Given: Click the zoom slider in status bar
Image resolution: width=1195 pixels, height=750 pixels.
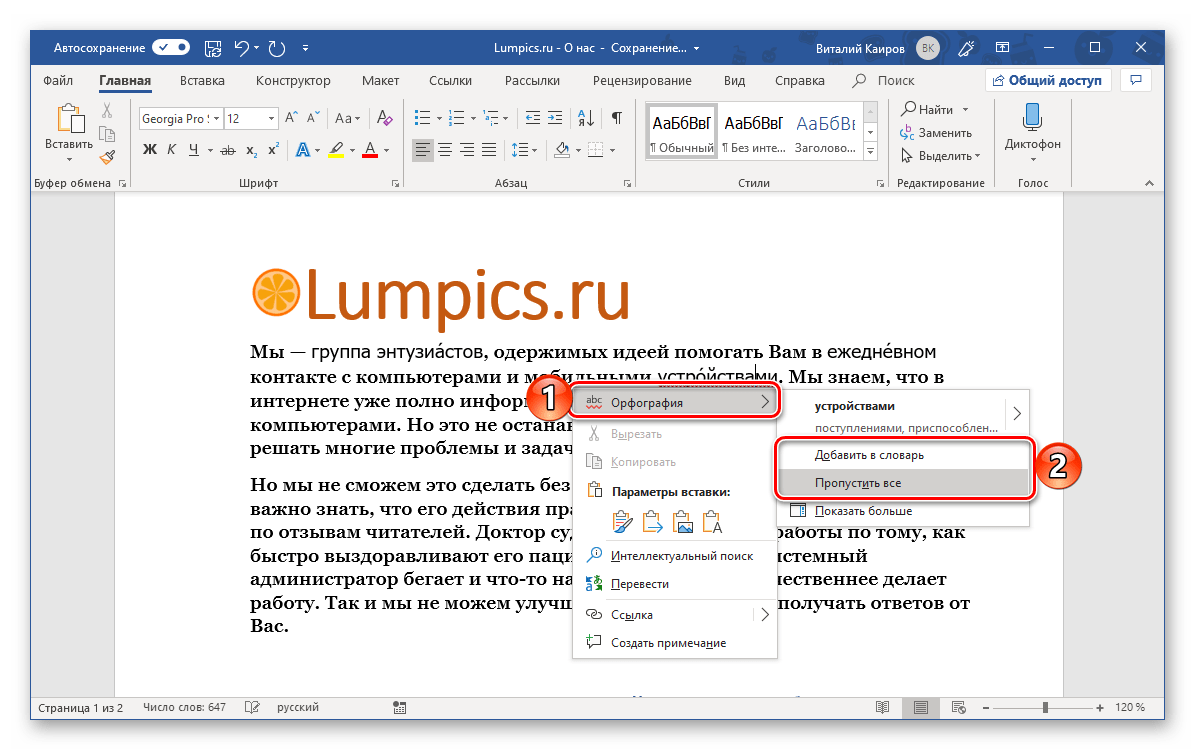Looking at the screenshot, I should [x=1046, y=708].
